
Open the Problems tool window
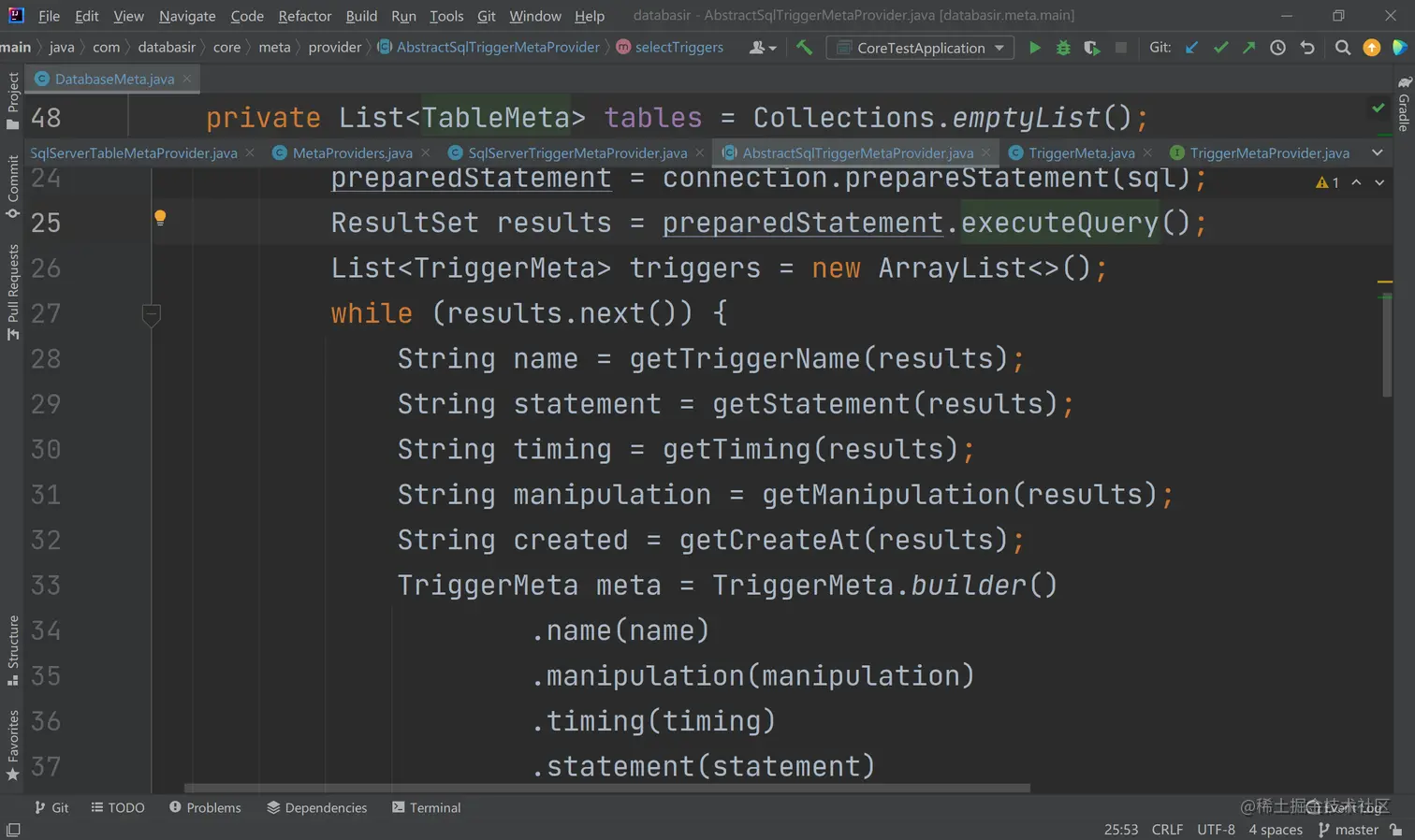click(x=205, y=807)
